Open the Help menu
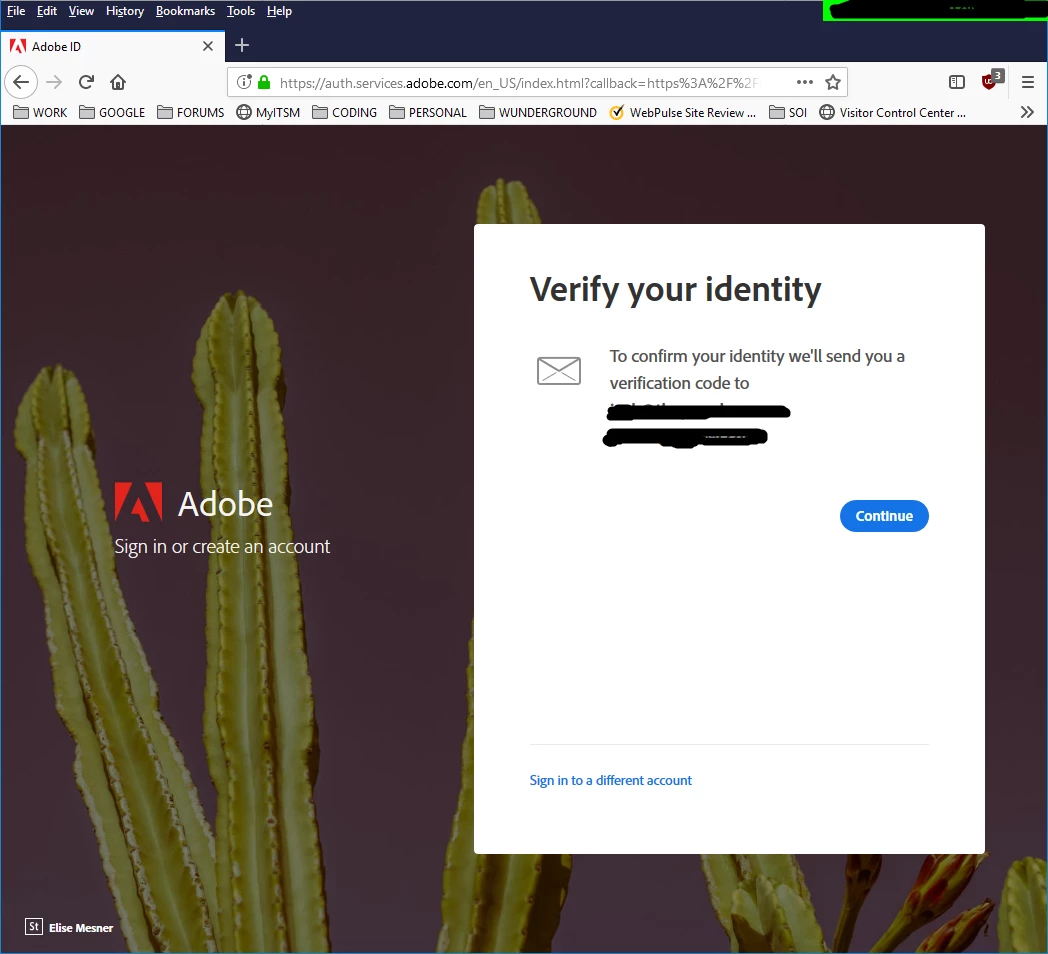Screen dimensions: 1048x954 pos(279,11)
